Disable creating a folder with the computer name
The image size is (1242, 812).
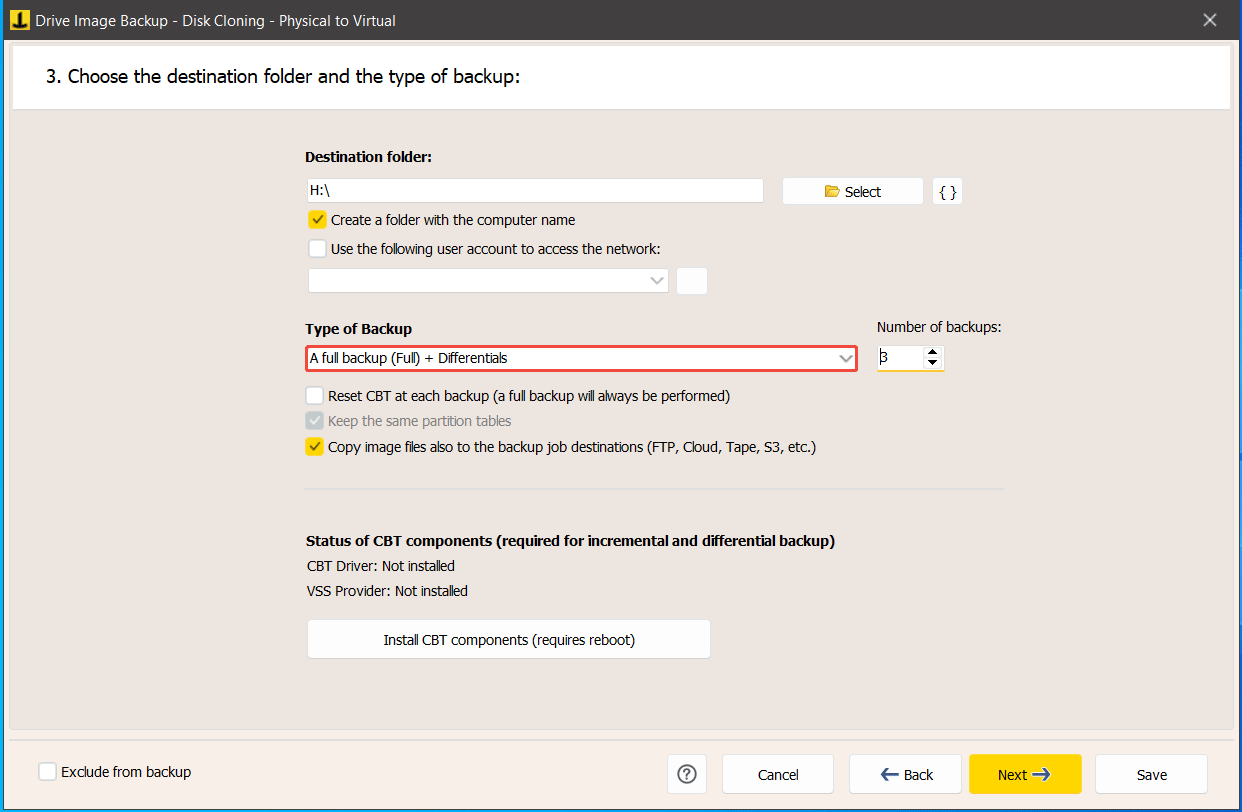click(x=317, y=219)
